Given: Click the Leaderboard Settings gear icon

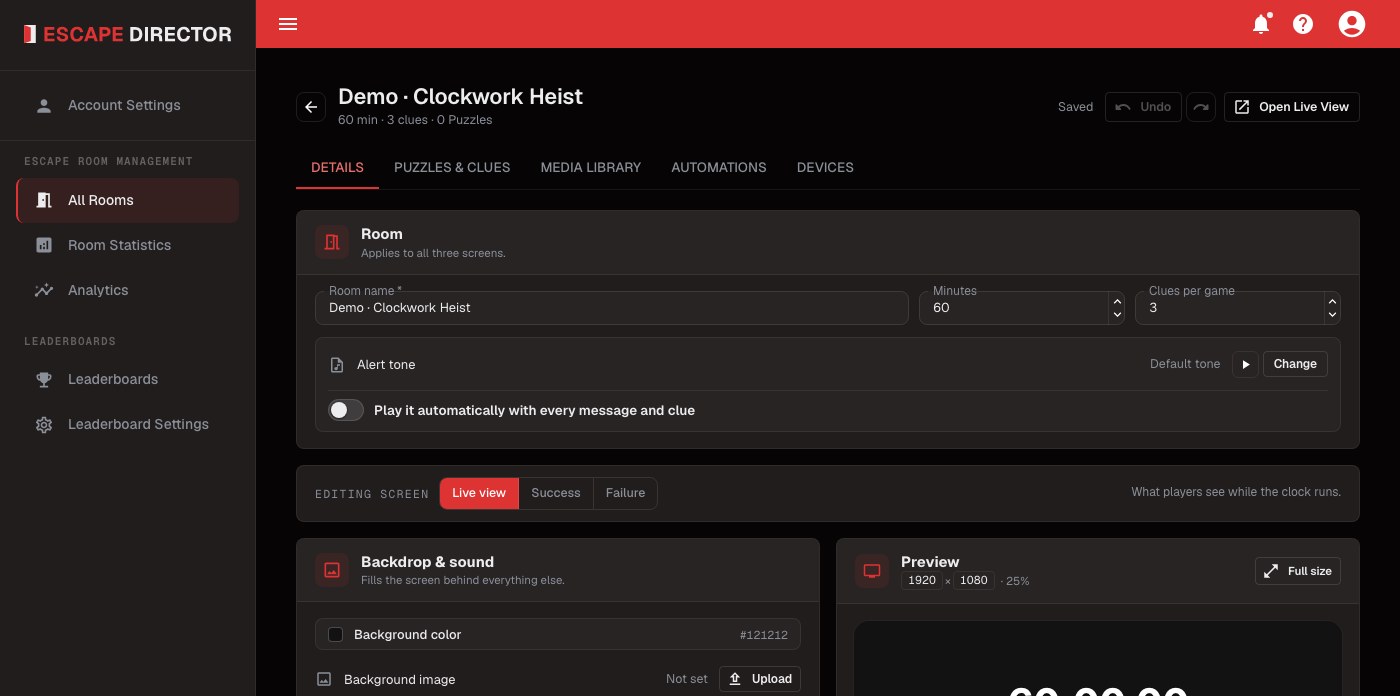Looking at the screenshot, I should 44,424.
